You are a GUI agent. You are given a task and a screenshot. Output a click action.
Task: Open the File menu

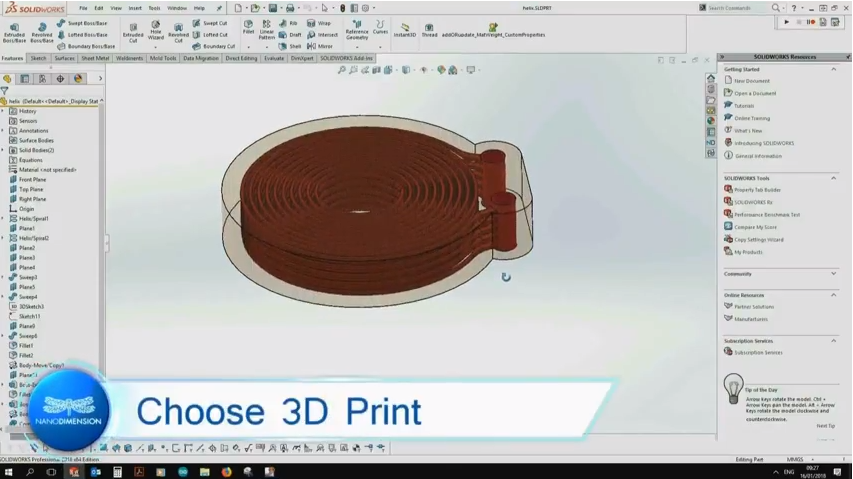pyautogui.click(x=83, y=8)
